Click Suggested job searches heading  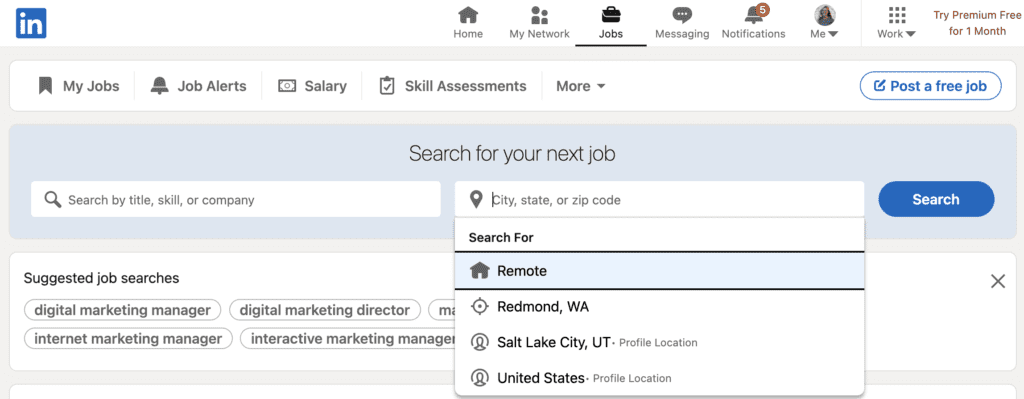click(x=101, y=278)
